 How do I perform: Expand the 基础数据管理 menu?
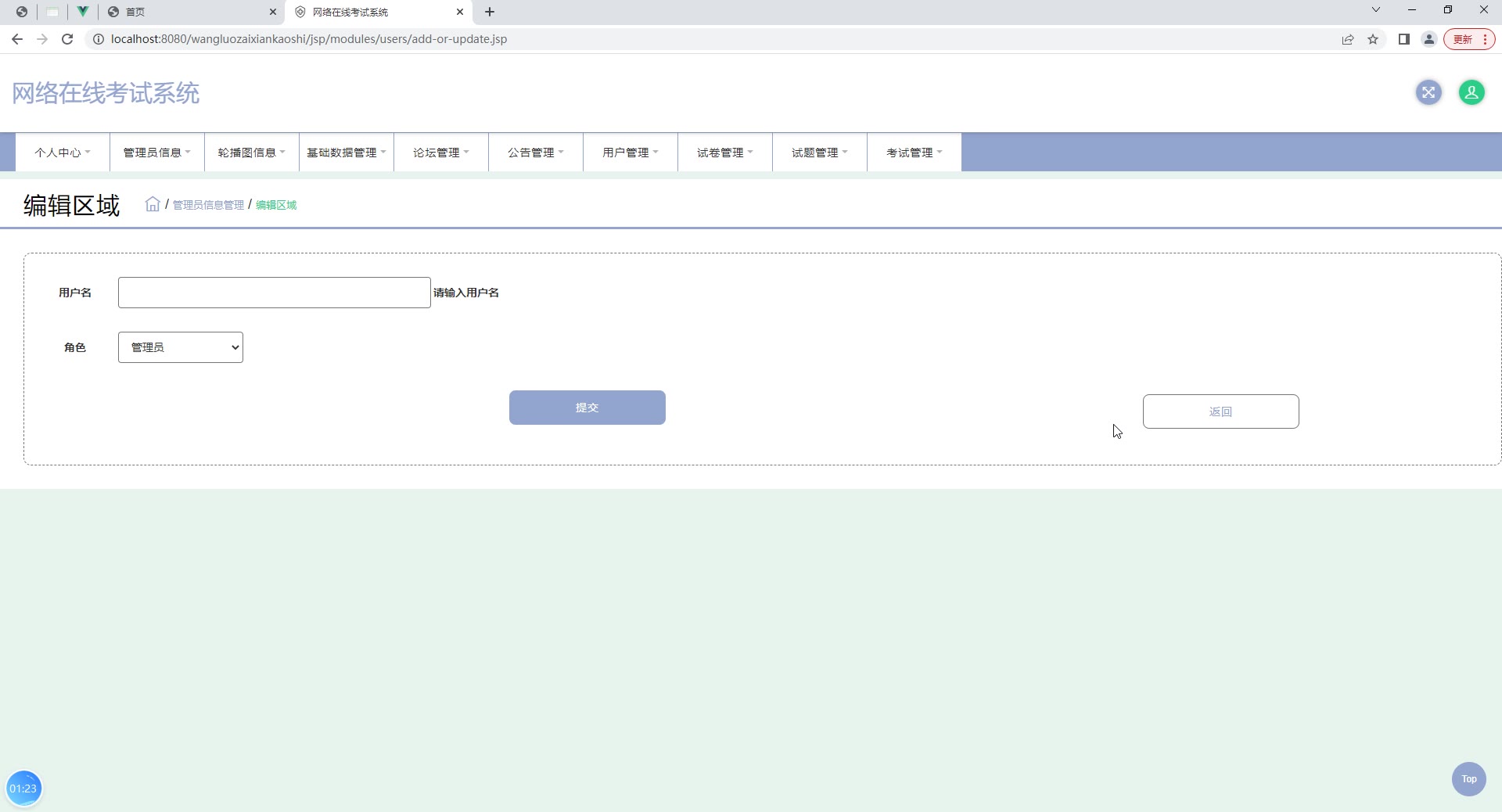pyautogui.click(x=347, y=153)
